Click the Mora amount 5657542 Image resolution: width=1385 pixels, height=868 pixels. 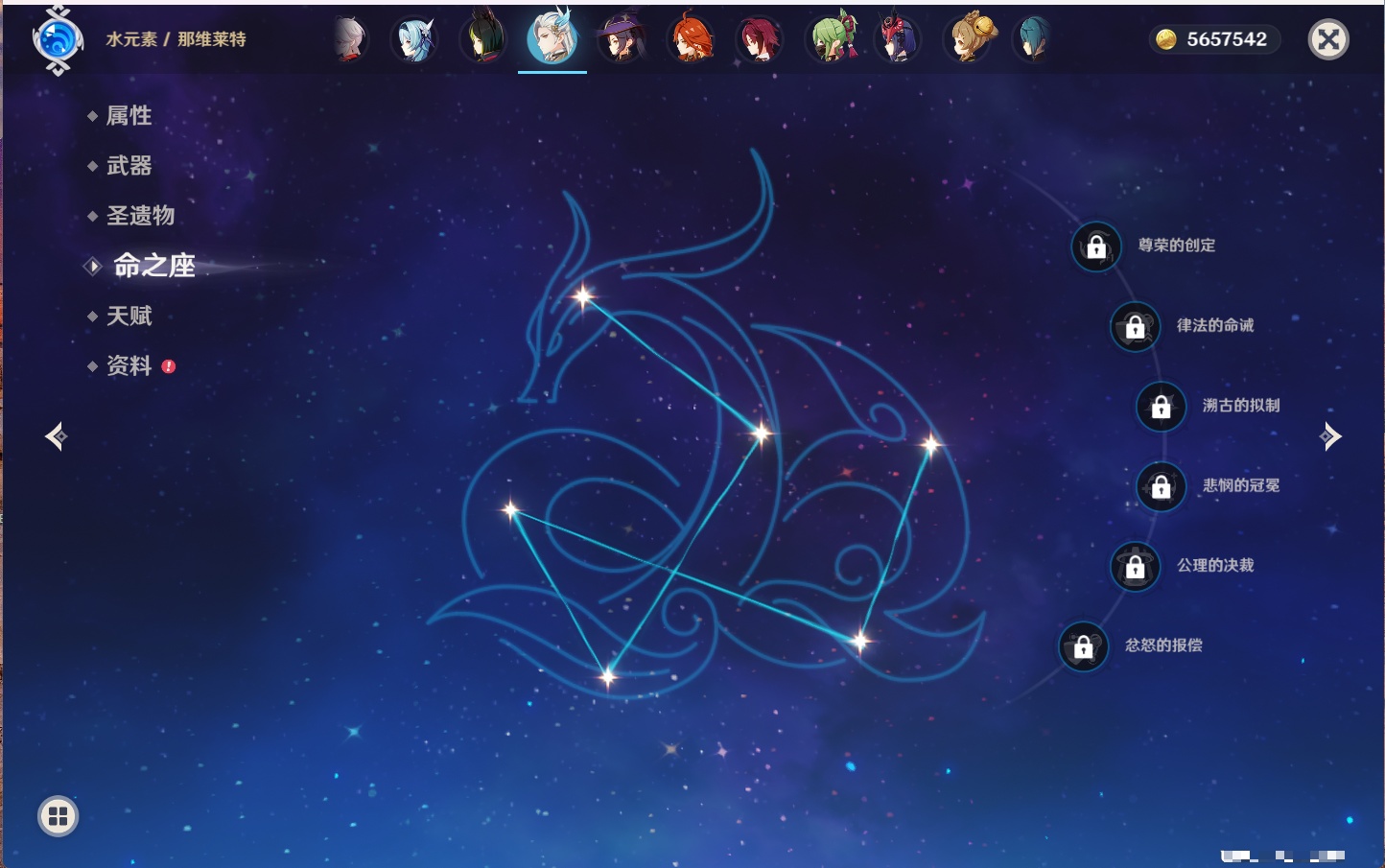[x=1227, y=39]
